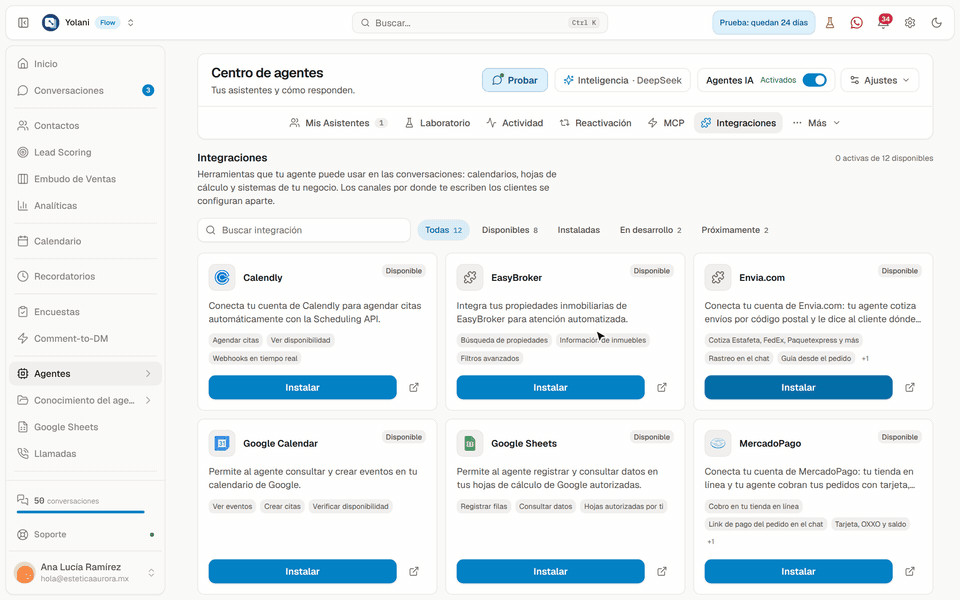
Task: Open Soporte in sidebar
Action: (x=85, y=534)
